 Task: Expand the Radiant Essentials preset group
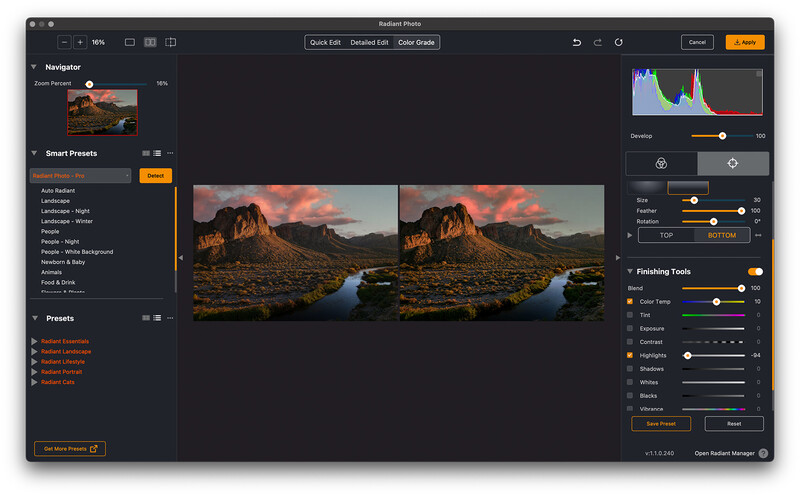pyautogui.click(x=34, y=341)
